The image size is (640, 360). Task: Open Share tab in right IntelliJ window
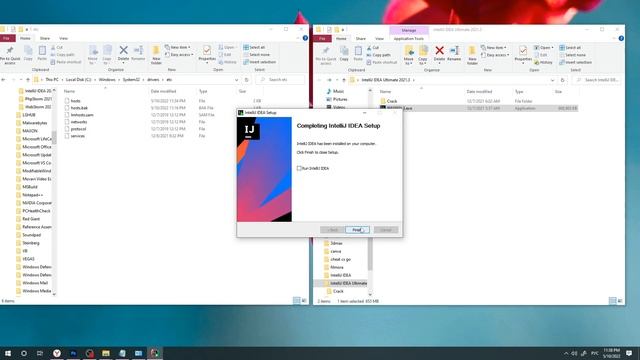[360, 39]
